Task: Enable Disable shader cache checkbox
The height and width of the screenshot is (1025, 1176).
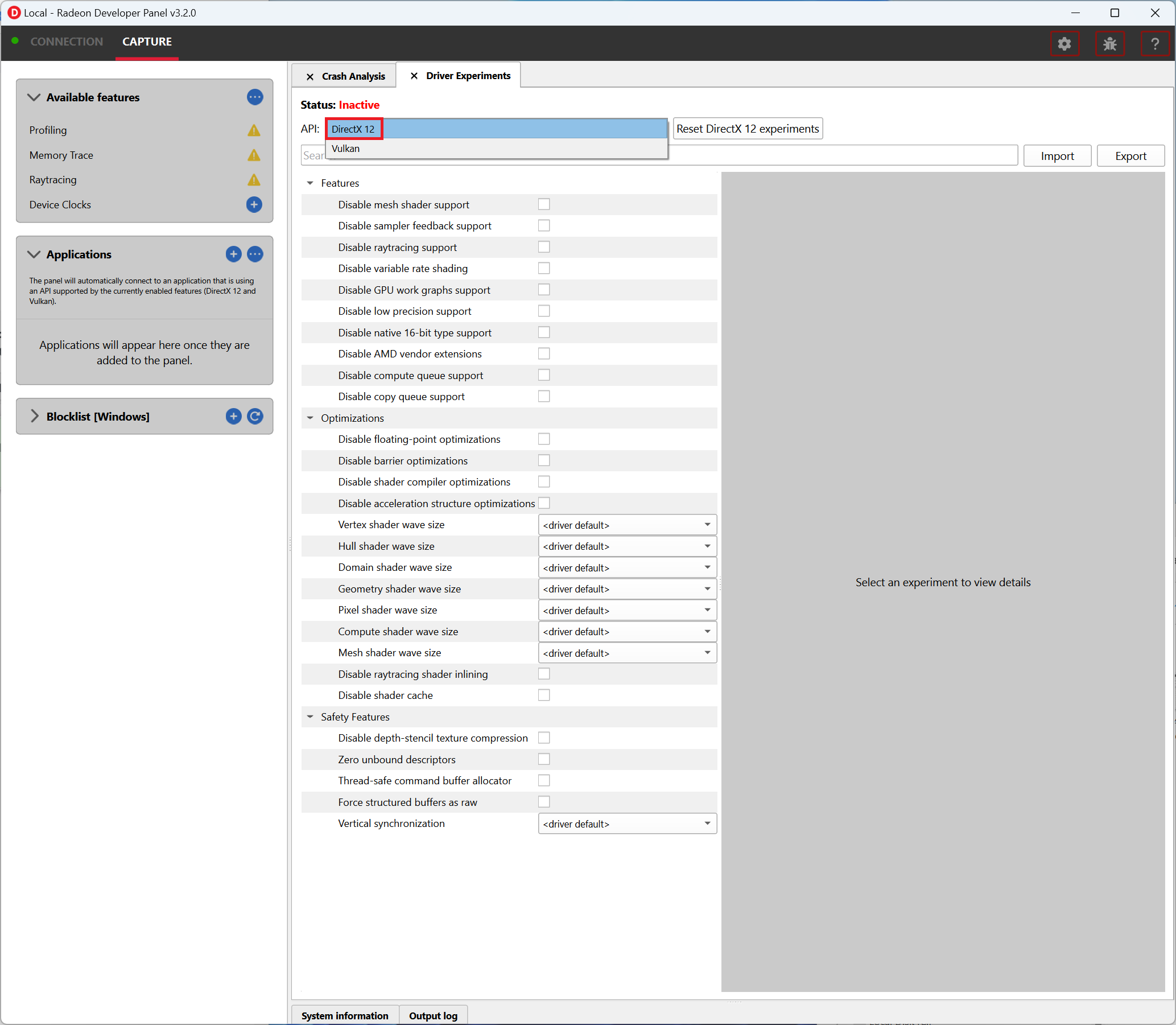Action: click(x=544, y=695)
